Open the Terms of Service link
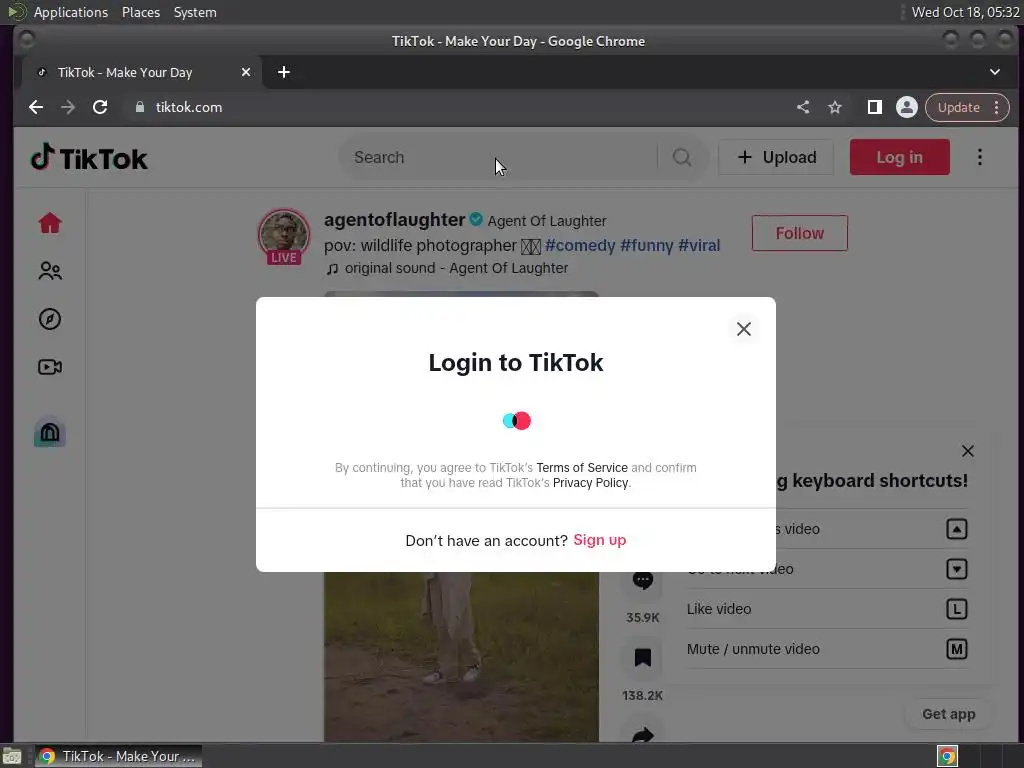The width and height of the screenshot is (1024, 768). [x=582, y=468]
